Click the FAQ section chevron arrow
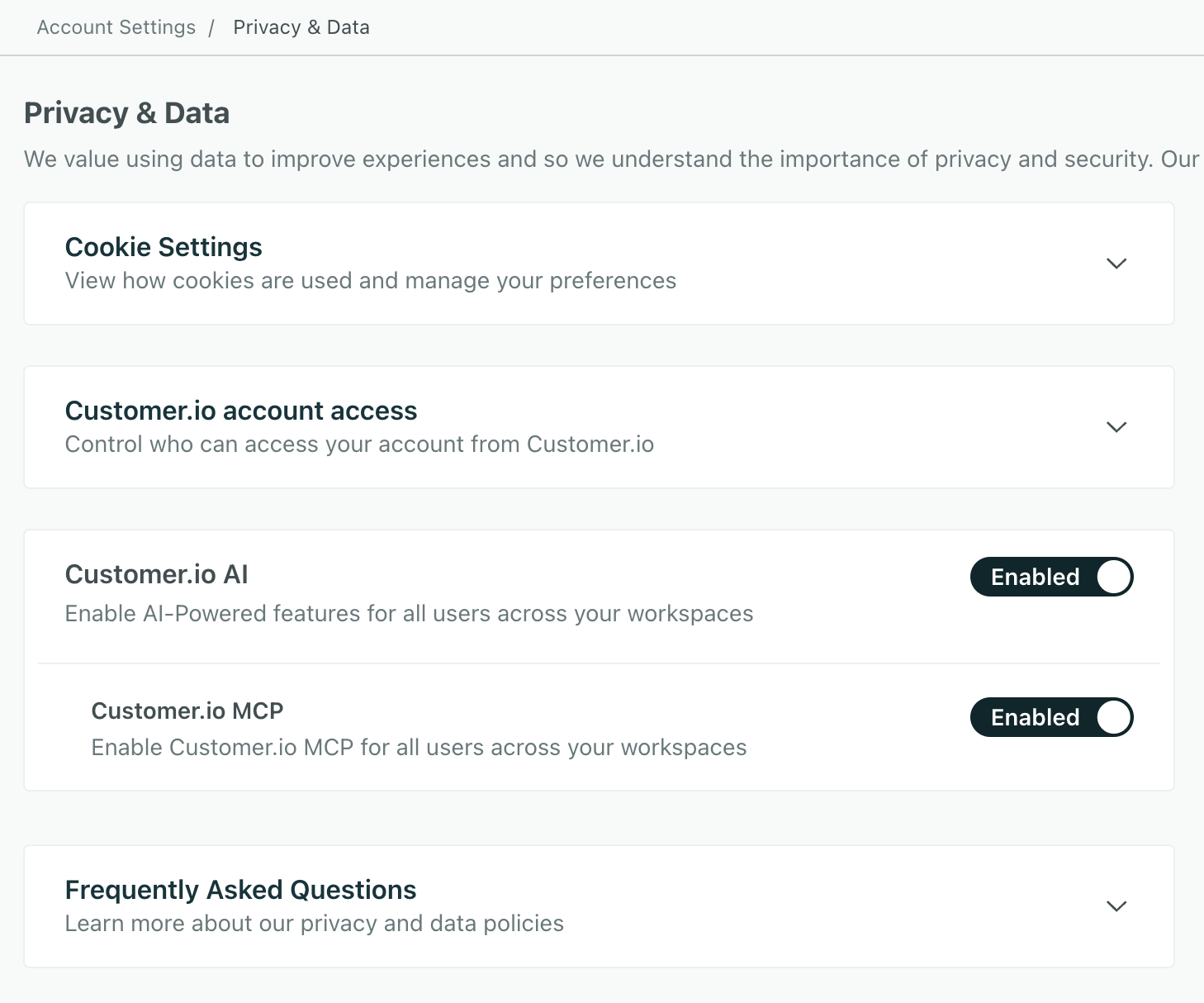Viewport: 1204px width, 1003px height. [1116, 906]
